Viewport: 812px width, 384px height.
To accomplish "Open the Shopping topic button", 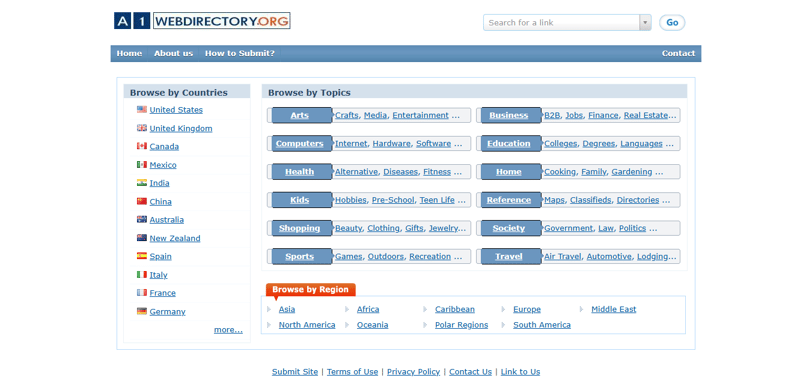I will (301, 228).
